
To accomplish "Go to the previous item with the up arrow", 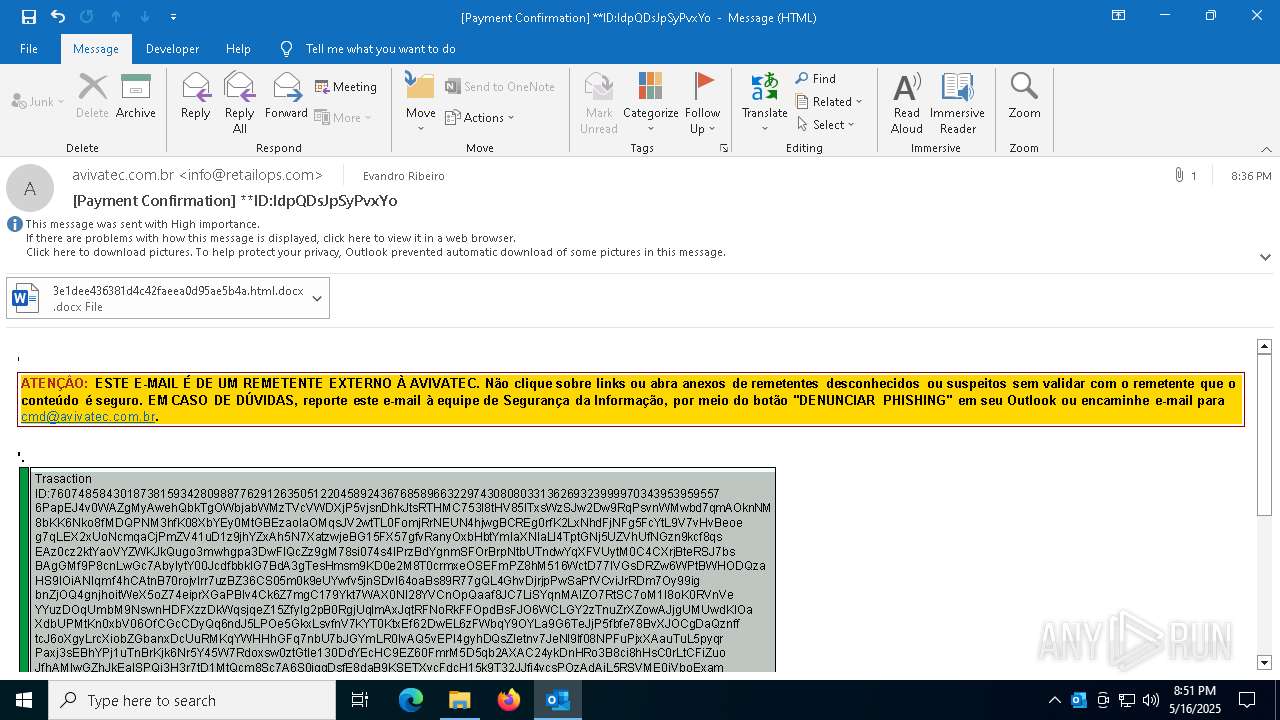I will coord(116,17).
